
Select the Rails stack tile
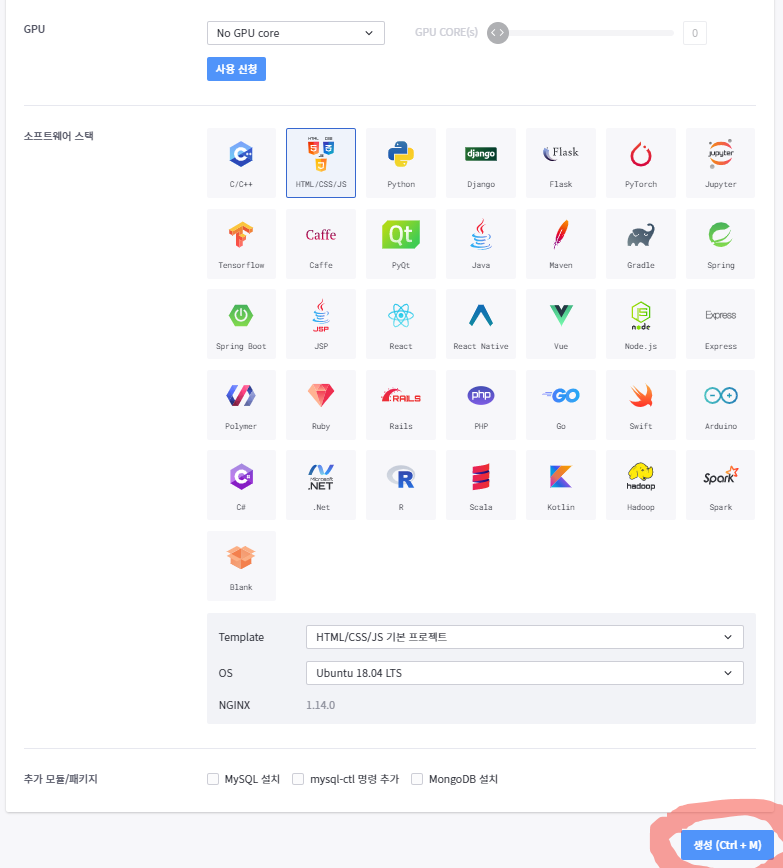pyautogui.click(x=401, y=405)
